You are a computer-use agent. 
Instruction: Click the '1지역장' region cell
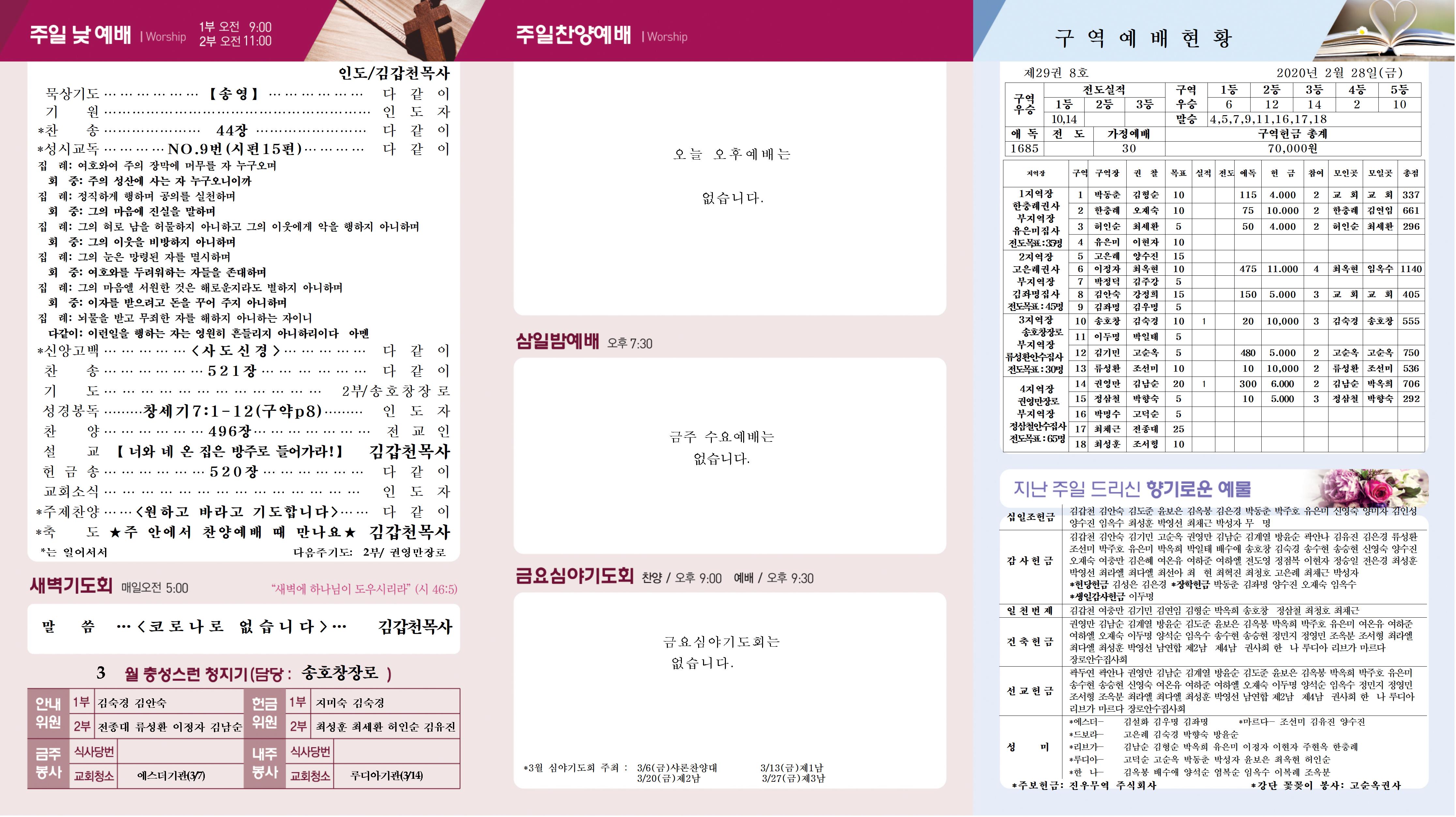1036,219
